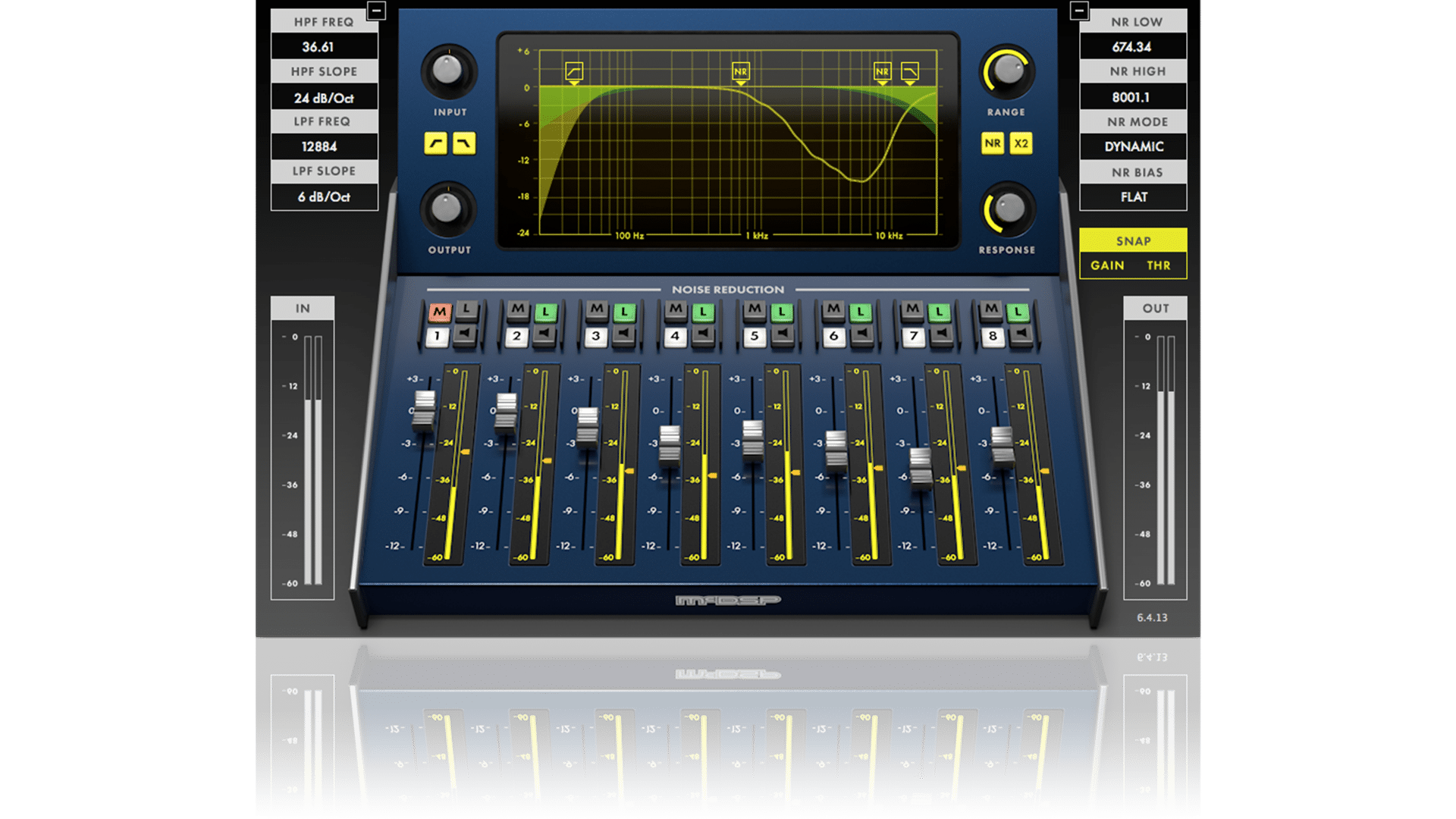
Task: Toggle the M button on band 1
Action: [439, 311]
